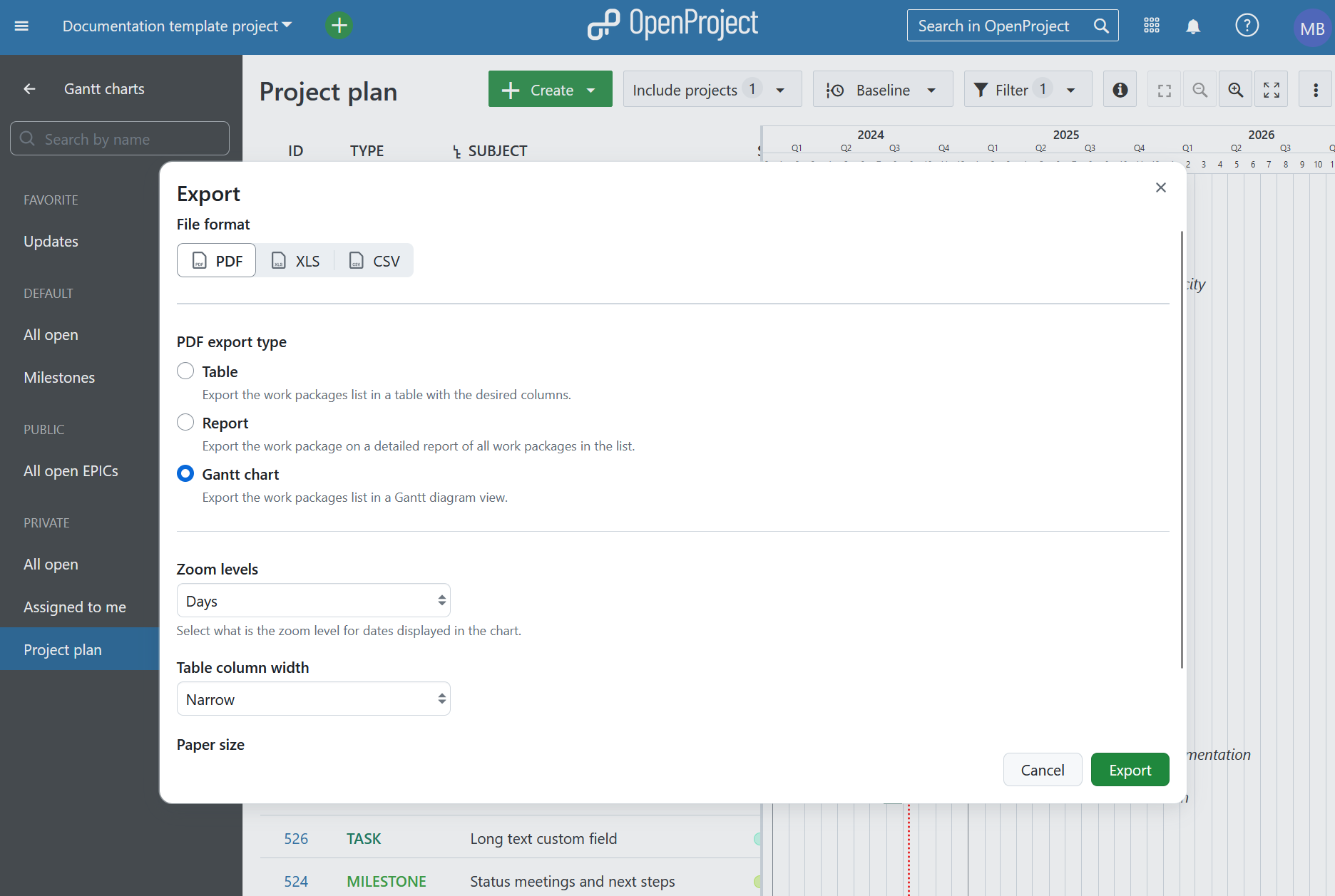The width and height of the screenshot is (1335, 896).
Task: Open the Zoom levels Days dropdown
Action: click(314, 601)
